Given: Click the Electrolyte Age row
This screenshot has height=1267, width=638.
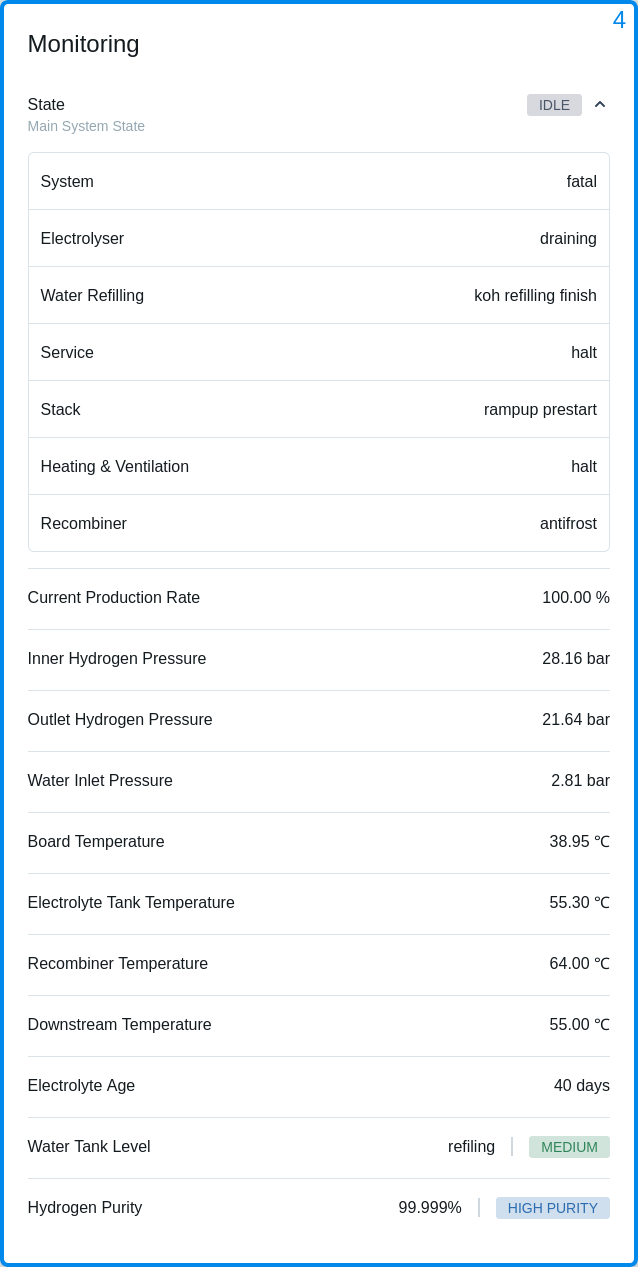Looking at the screenshot, I should point(318,1086).
